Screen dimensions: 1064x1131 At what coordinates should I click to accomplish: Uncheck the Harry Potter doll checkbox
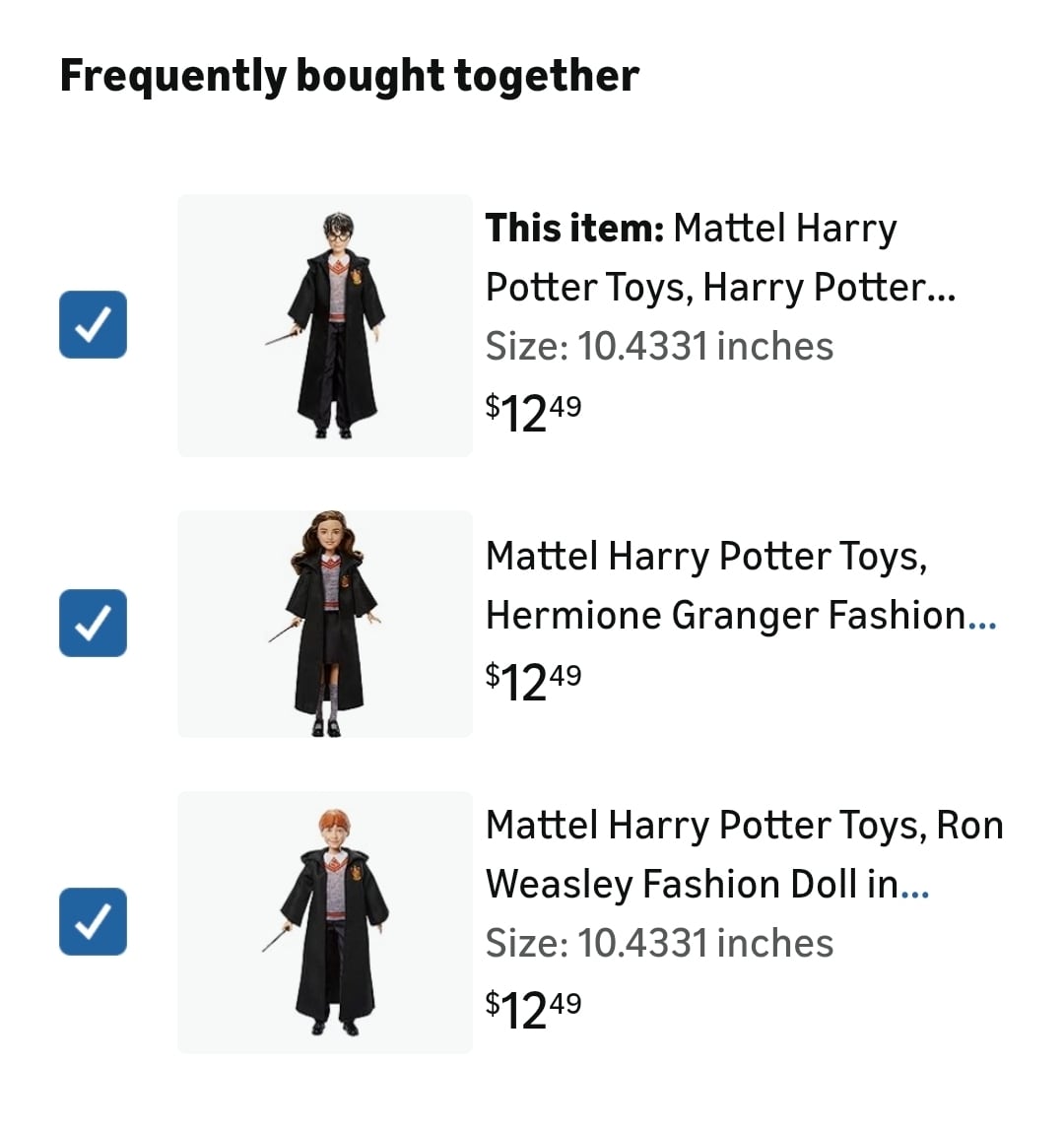coord(93,325)
